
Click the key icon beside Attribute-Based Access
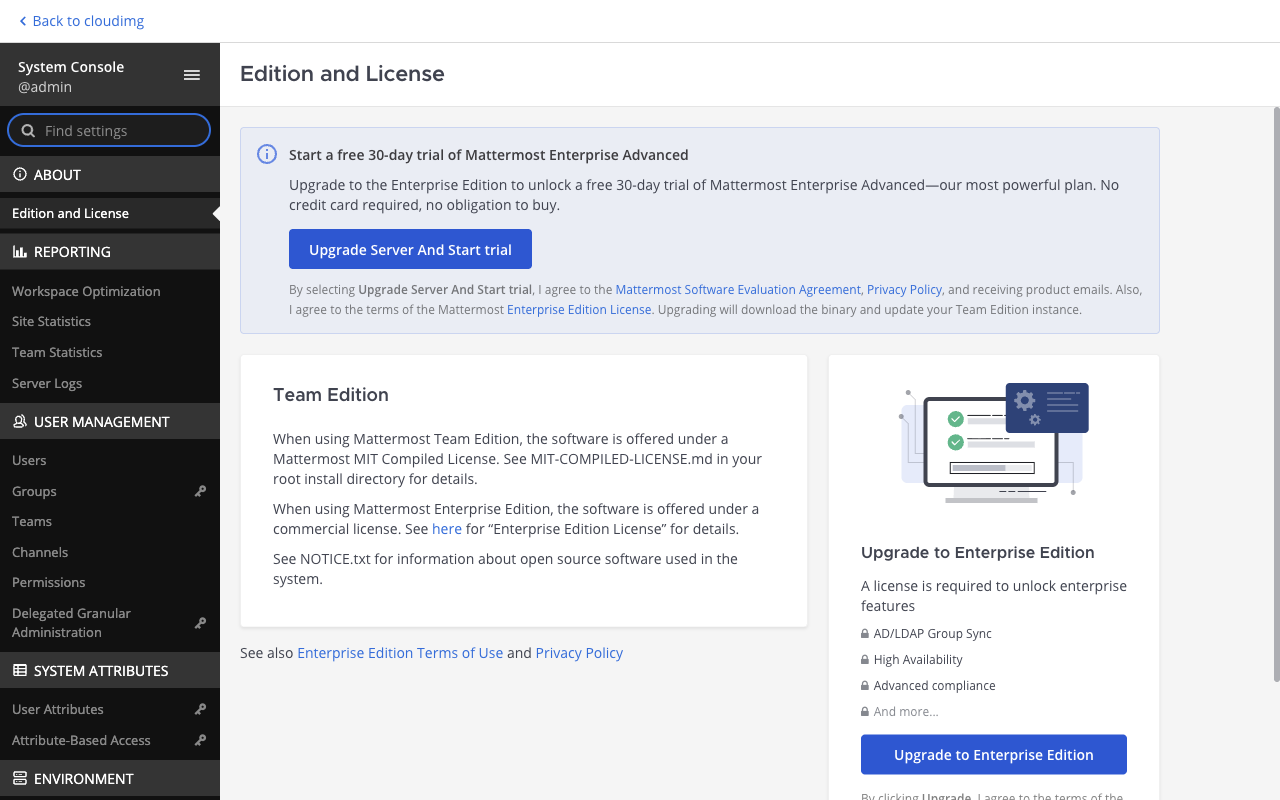200,741
